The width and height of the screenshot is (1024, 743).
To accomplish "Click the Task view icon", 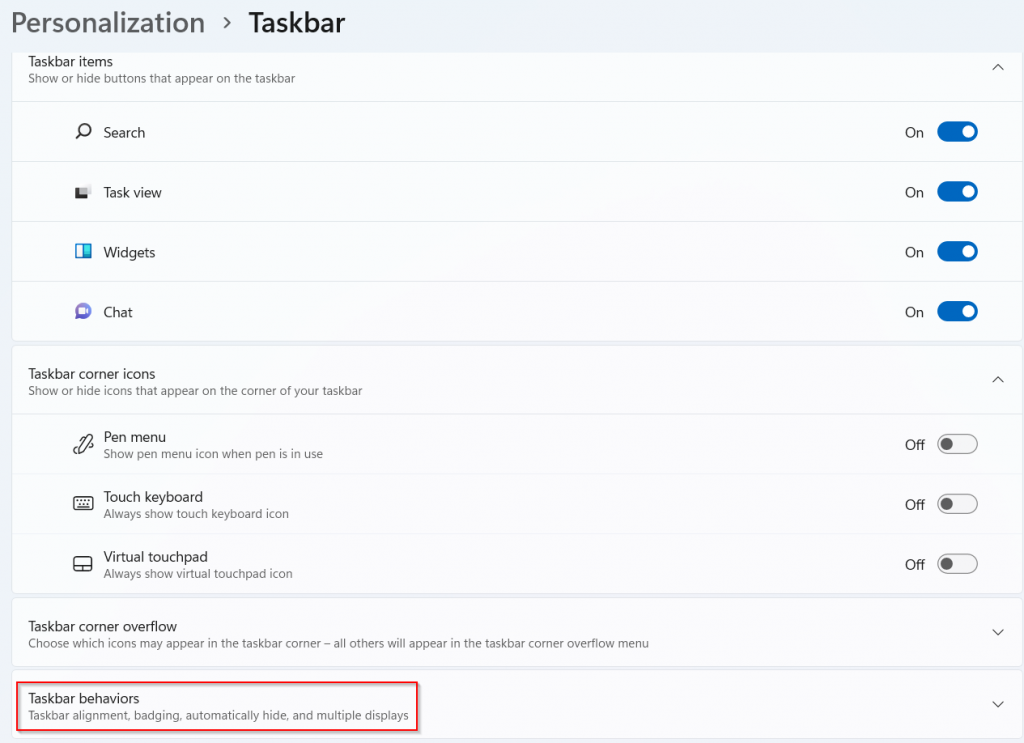I will pos(82,193).
